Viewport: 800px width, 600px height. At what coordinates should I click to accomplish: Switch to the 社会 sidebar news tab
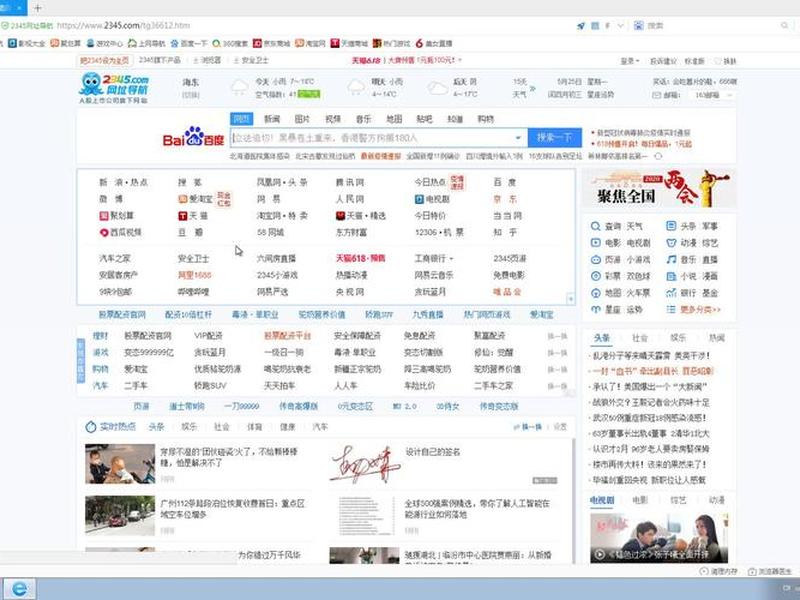coord(640,338)
